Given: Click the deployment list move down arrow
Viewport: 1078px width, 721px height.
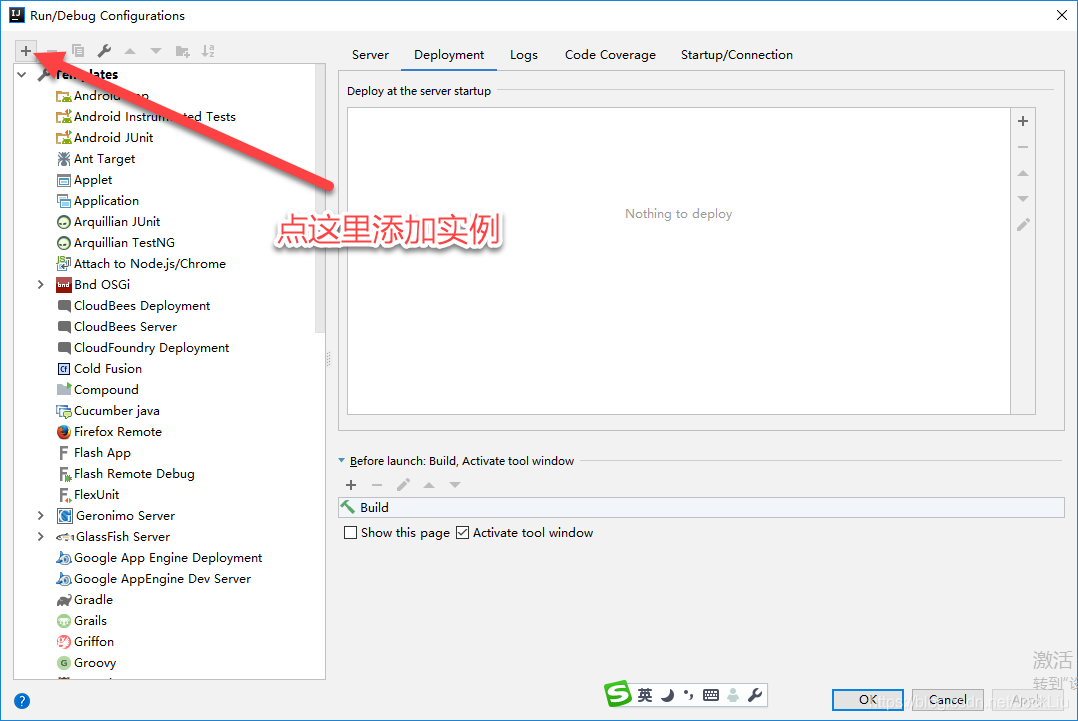Looking at the screenshot, I should pos(1023,199).
